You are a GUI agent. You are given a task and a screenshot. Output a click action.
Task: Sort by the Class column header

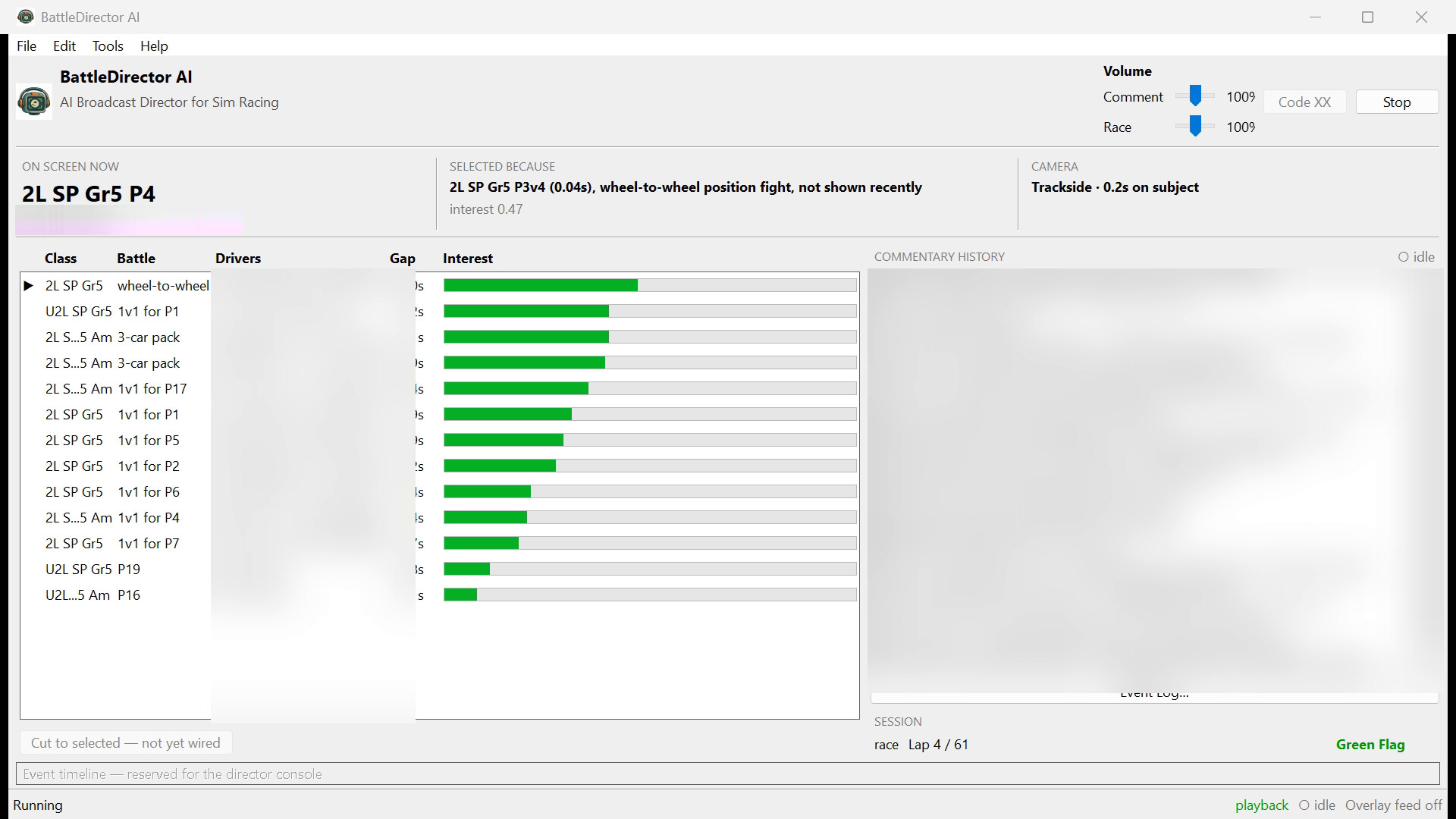(x=61, y=259)
